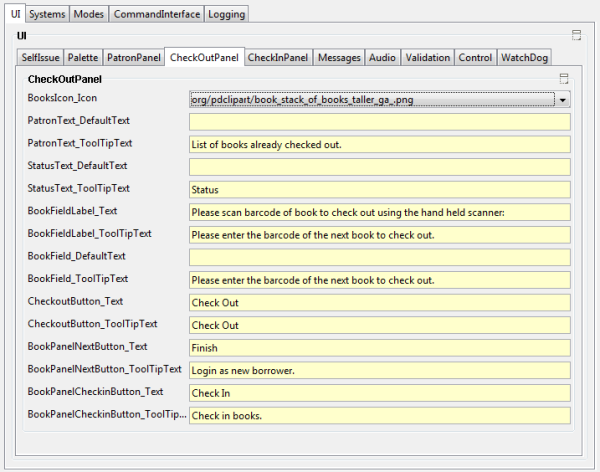Select the PatronPanel sub-tab
This screenshot has width=600, height=472.
(133, 58)
